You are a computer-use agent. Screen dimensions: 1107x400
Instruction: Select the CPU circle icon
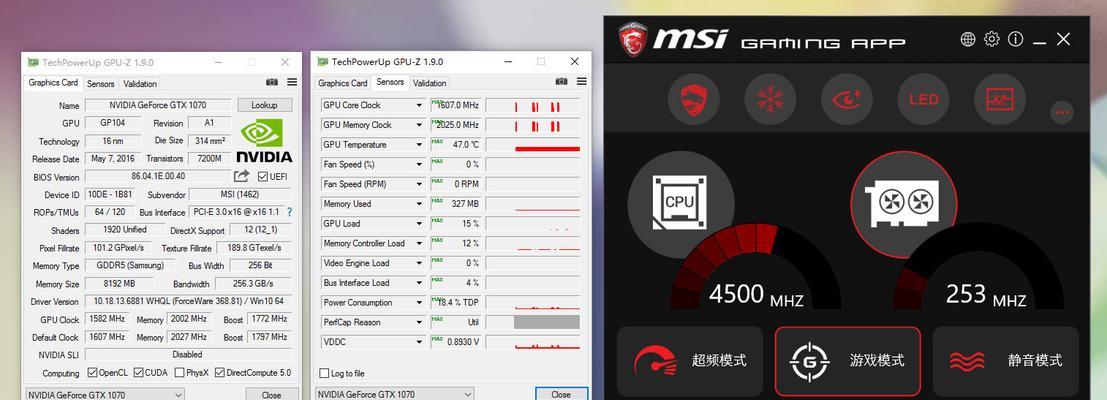pyautogui.click(x=681, y=205)
